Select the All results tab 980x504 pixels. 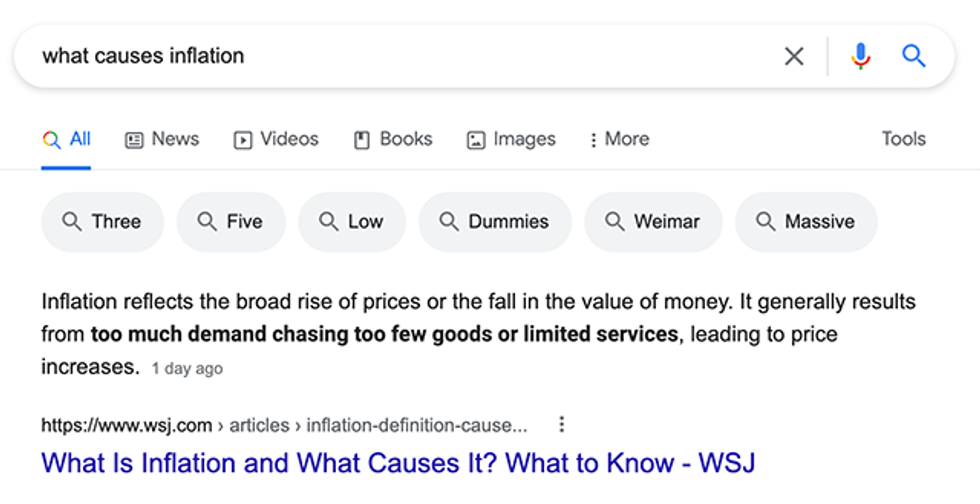click(x=67, y=139)
